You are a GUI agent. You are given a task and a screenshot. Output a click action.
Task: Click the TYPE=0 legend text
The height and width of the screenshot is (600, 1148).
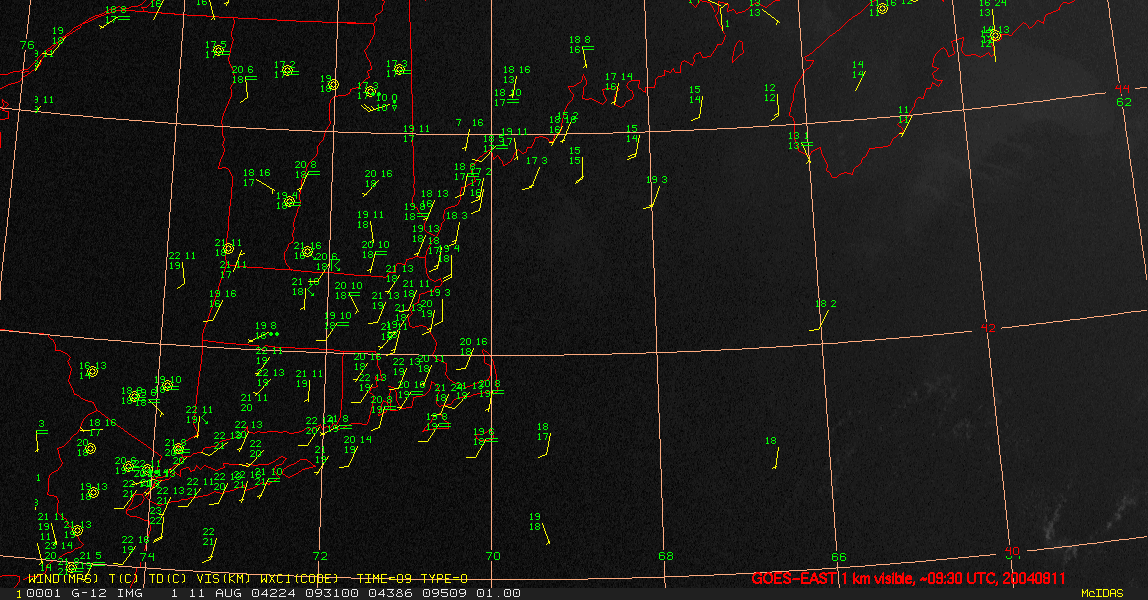[444, 579]
